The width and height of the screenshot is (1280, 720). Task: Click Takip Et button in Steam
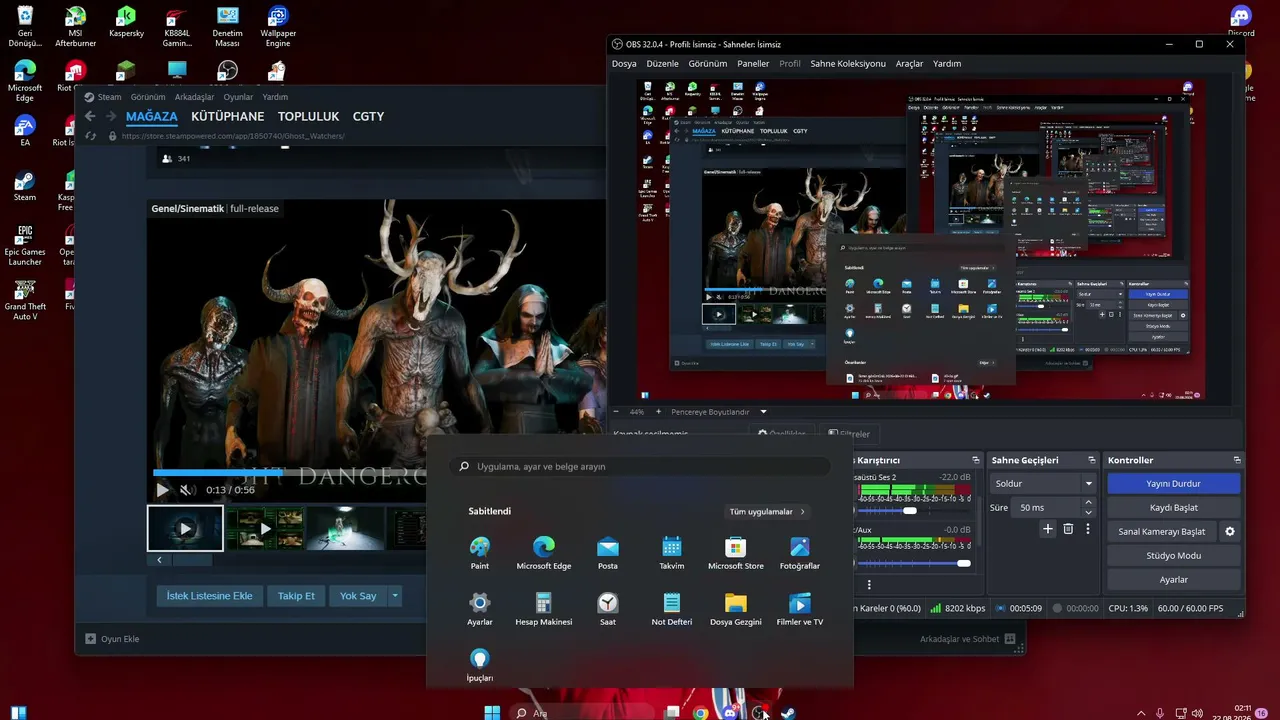click(x=296, y=596)
